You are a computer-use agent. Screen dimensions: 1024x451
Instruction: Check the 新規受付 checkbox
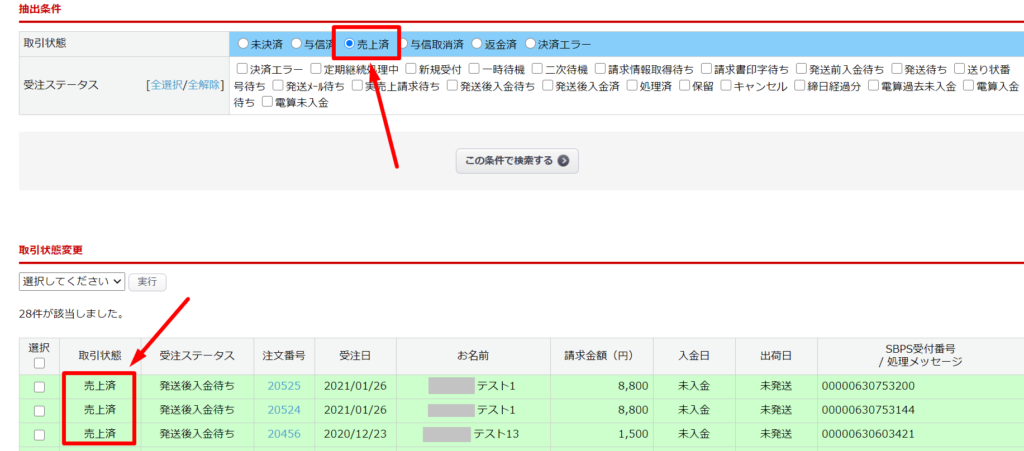[411, 68]
